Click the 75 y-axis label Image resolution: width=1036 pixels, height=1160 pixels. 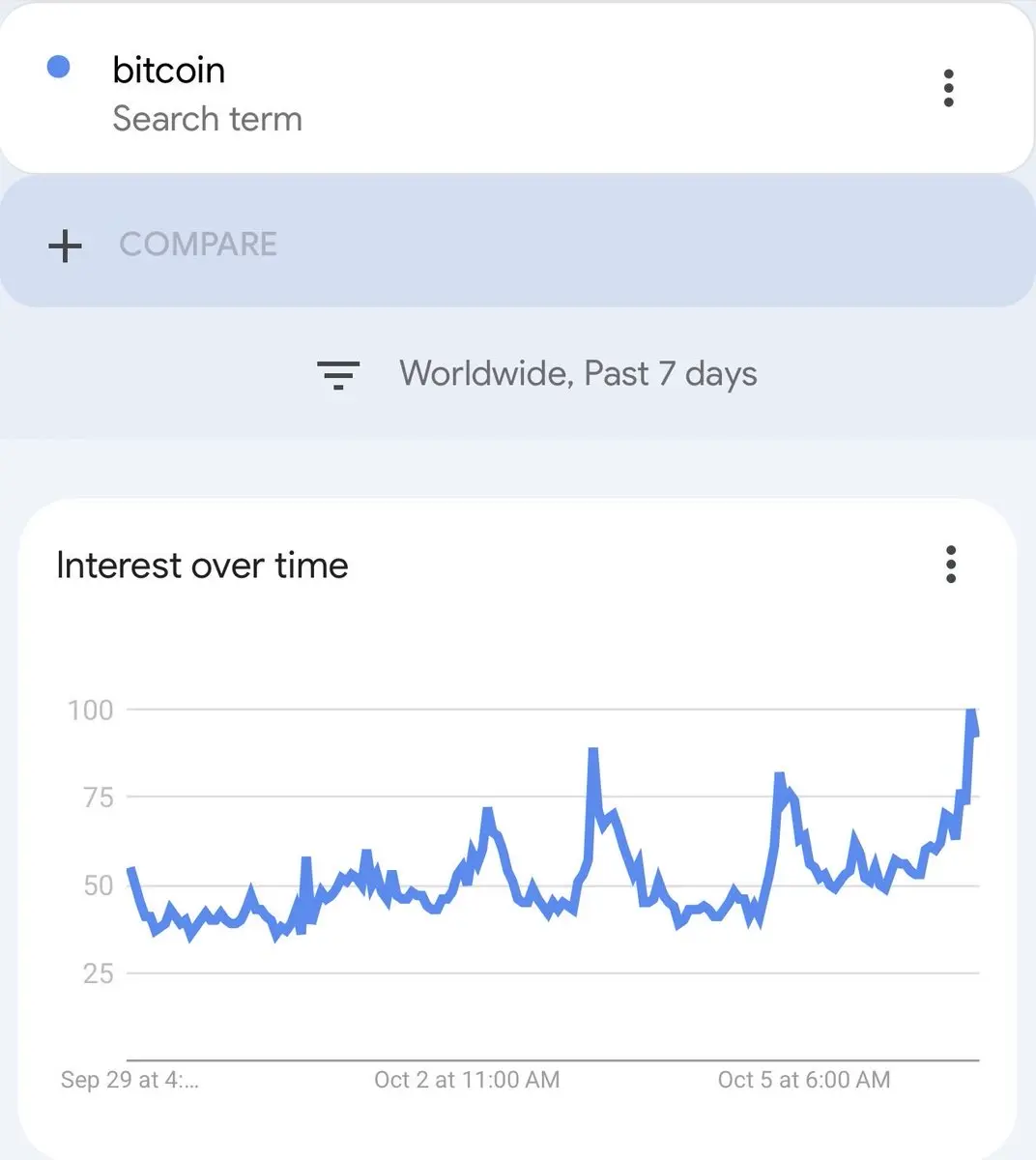click(x=98, y=797)
